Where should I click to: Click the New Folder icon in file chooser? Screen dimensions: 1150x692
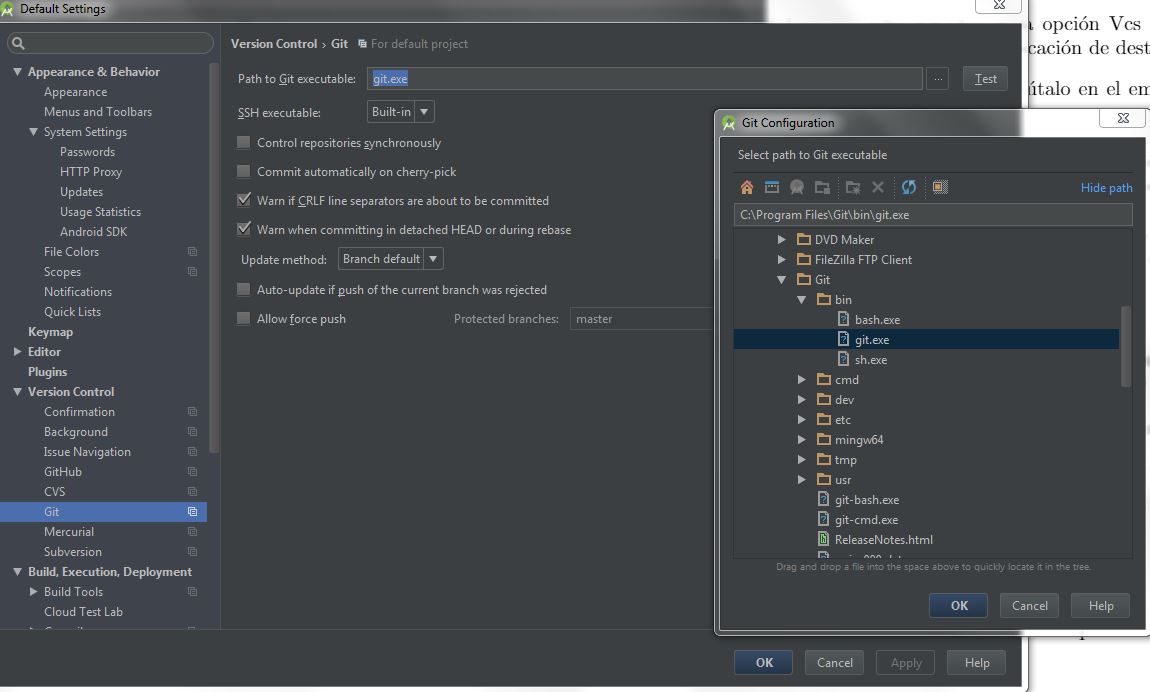coord(852,187)
